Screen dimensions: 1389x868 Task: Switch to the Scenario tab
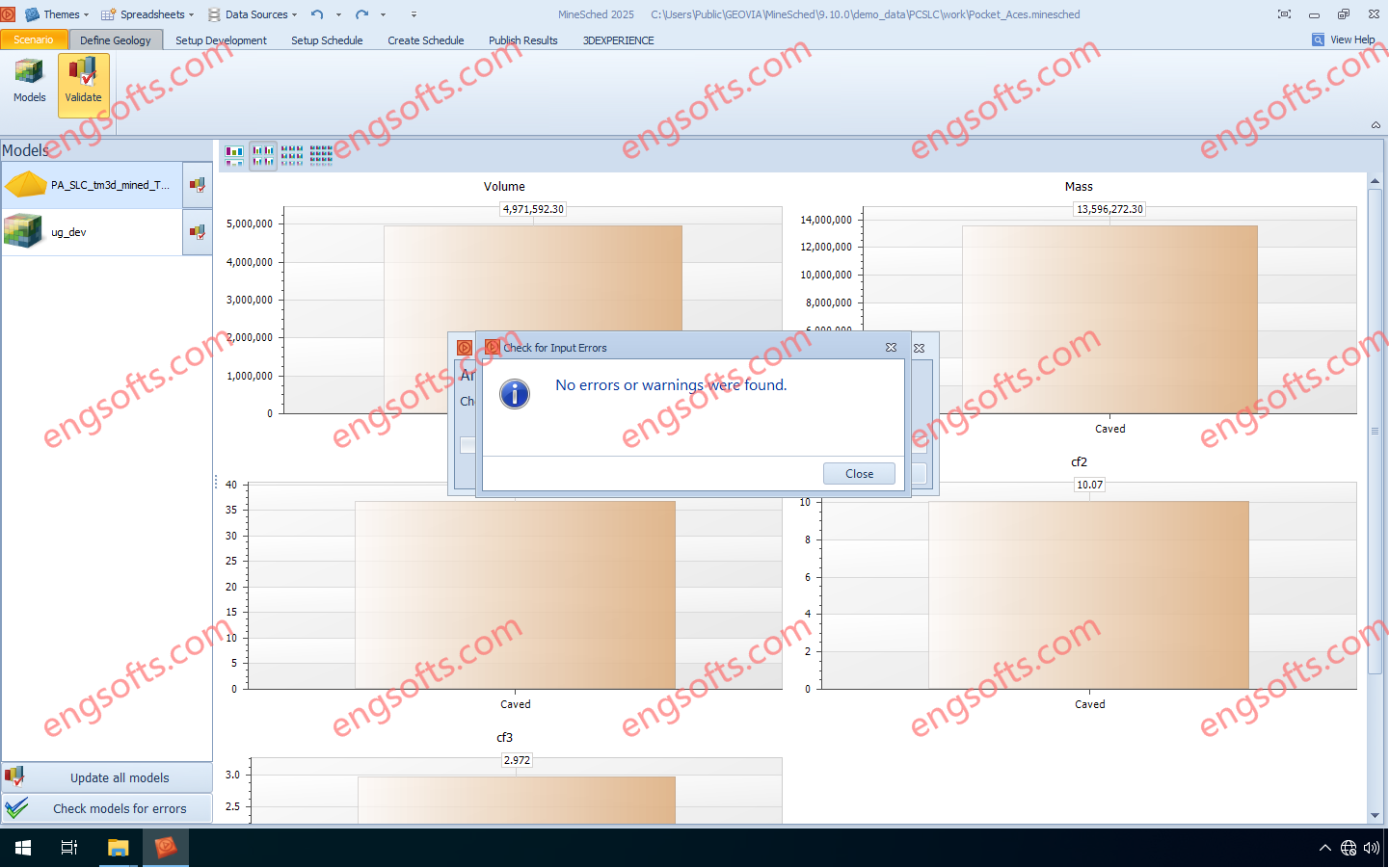click(34, 39)
